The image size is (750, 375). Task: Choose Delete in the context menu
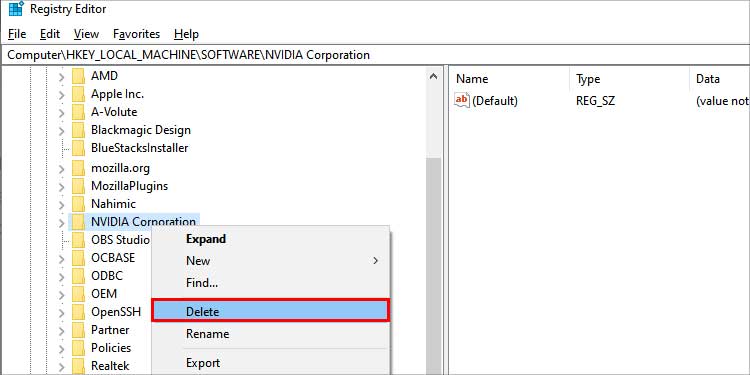click(271, 311)
